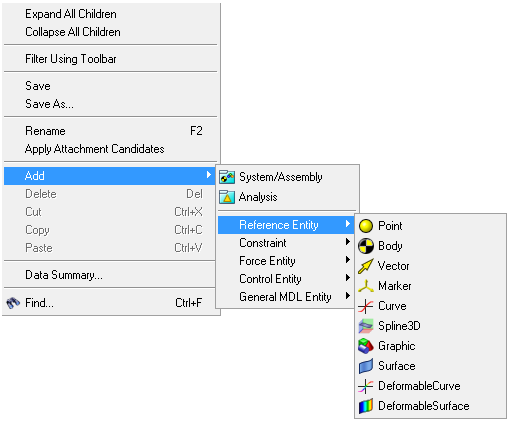The width and height of the screenshot is (510, 425).
Task: Open the Control Entity submenu entry
Action: click(286, 279)
